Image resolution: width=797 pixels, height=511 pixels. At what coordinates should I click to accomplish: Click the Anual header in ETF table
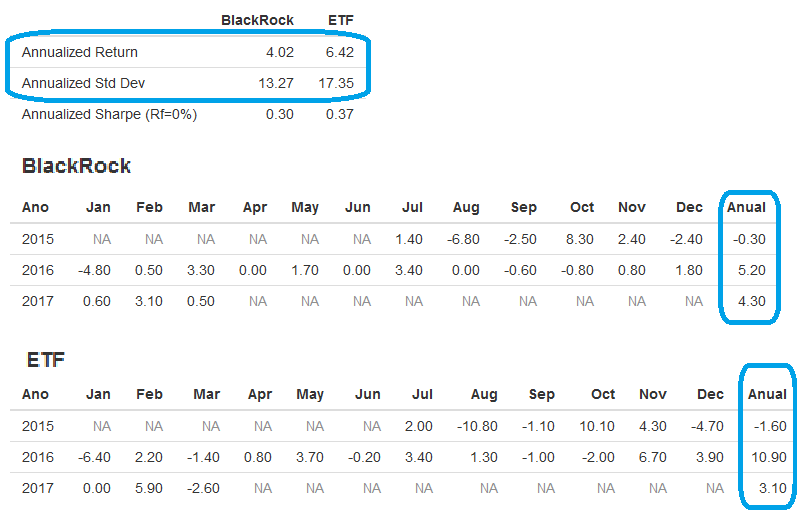[767, 394]
